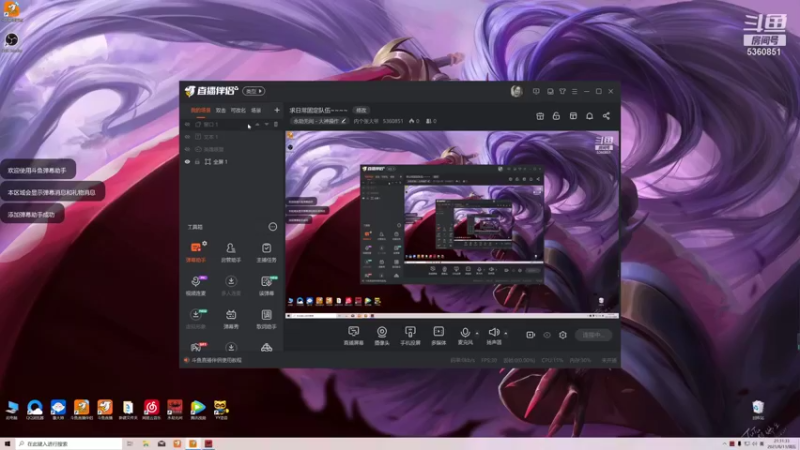800x450 pixels.
Task: Open the 读弹幕 read-danmaku tool
Action: coord(266,286)
